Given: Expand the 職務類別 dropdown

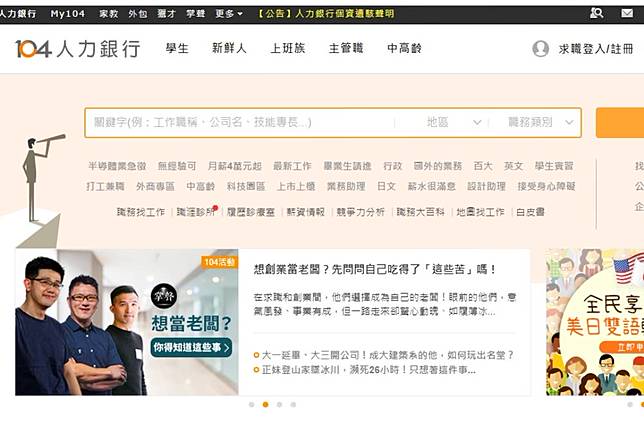Looking at the screenshot, I should pyautogui.click(x=536, y=122).
